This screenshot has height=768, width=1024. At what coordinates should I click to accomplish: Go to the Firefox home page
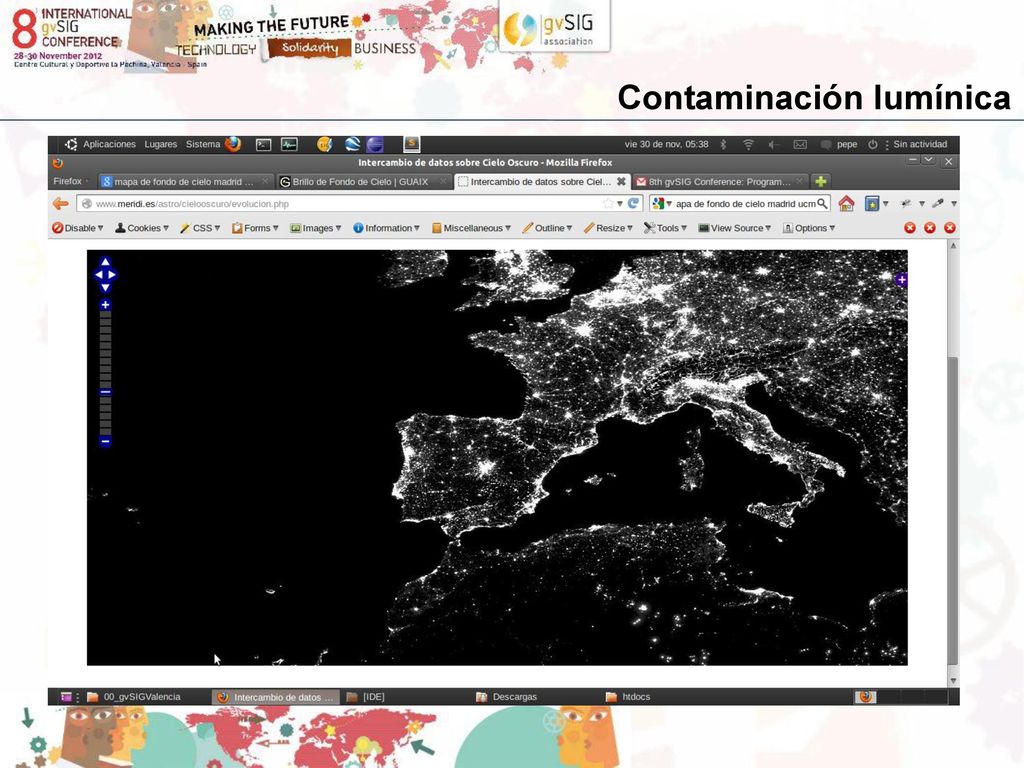click(x=846, y=204)
